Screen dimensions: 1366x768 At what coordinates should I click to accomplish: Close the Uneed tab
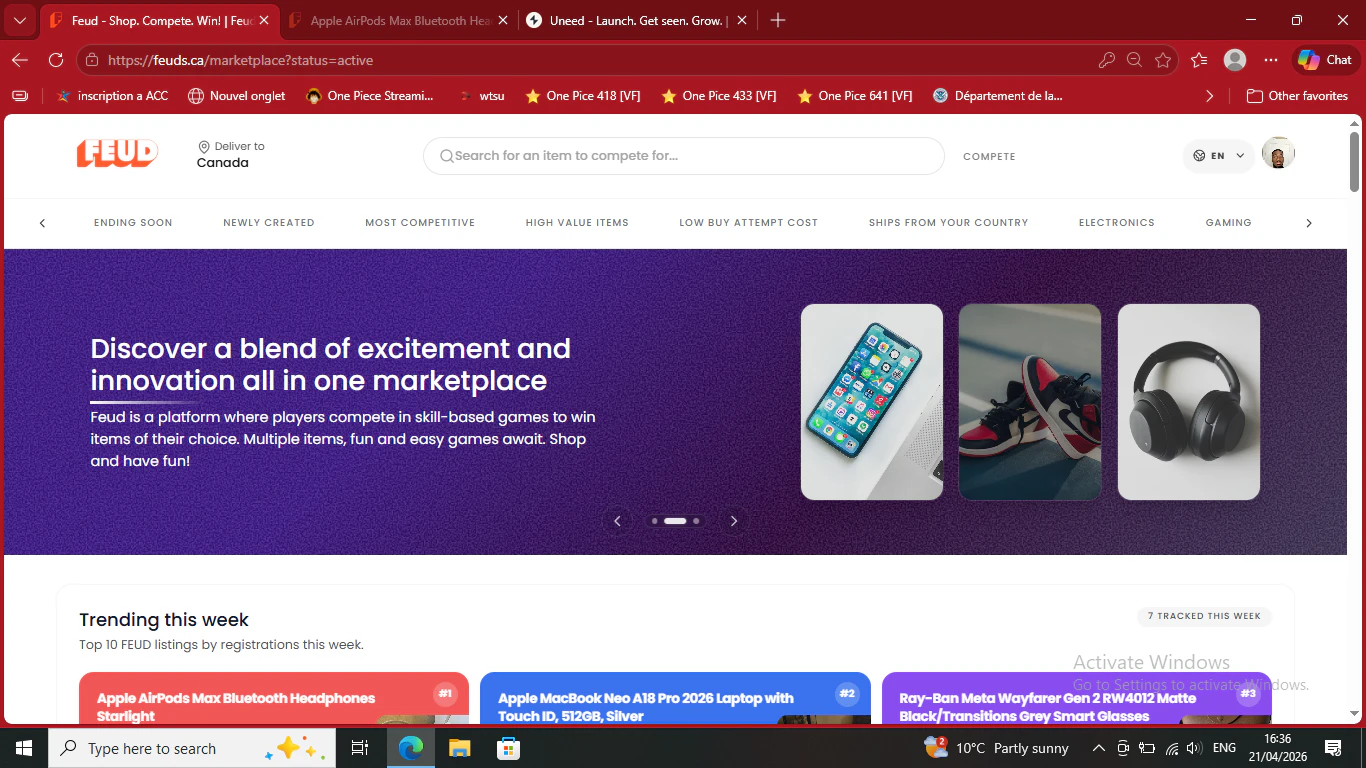tap(740, 20)
